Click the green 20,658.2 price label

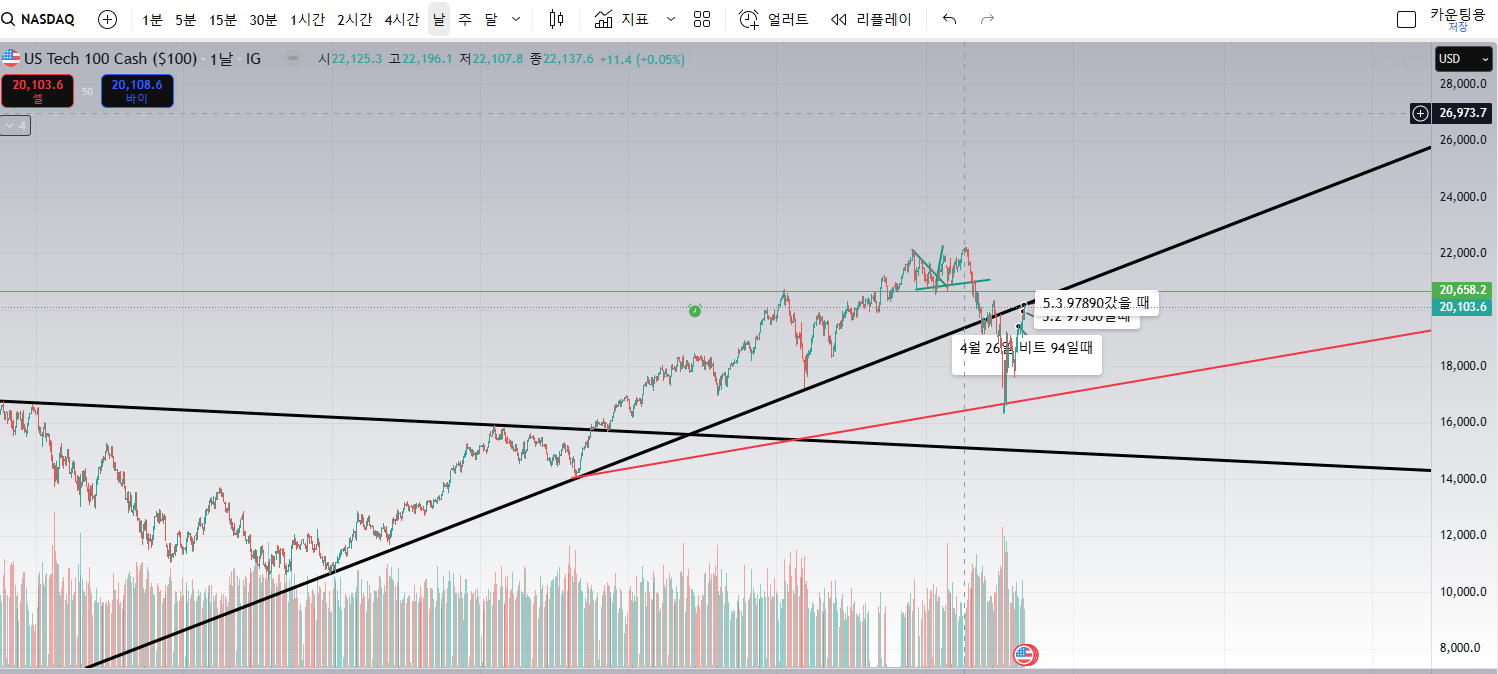[x=1463, y=290]
